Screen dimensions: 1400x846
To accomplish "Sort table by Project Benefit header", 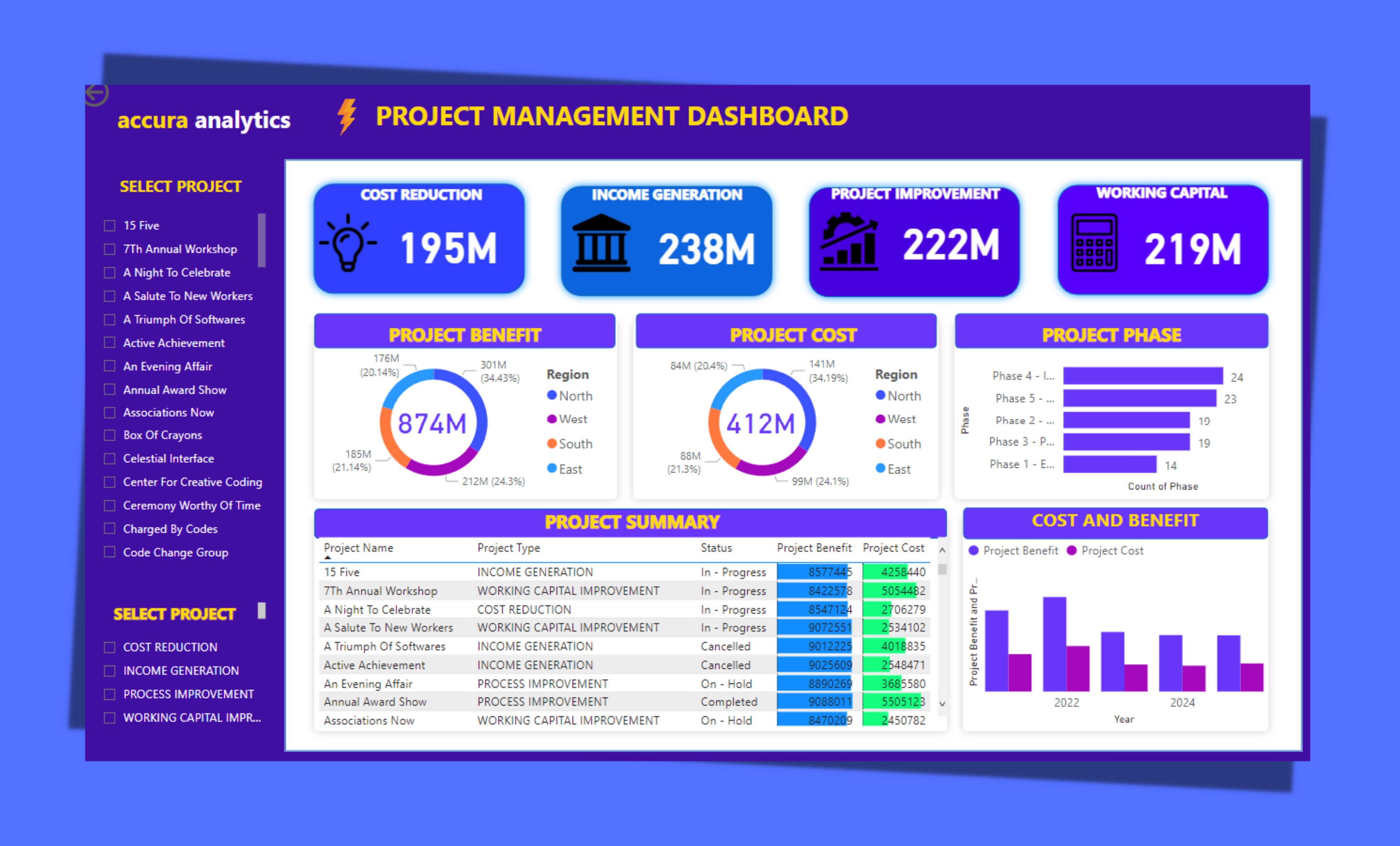I will [814, 548].
